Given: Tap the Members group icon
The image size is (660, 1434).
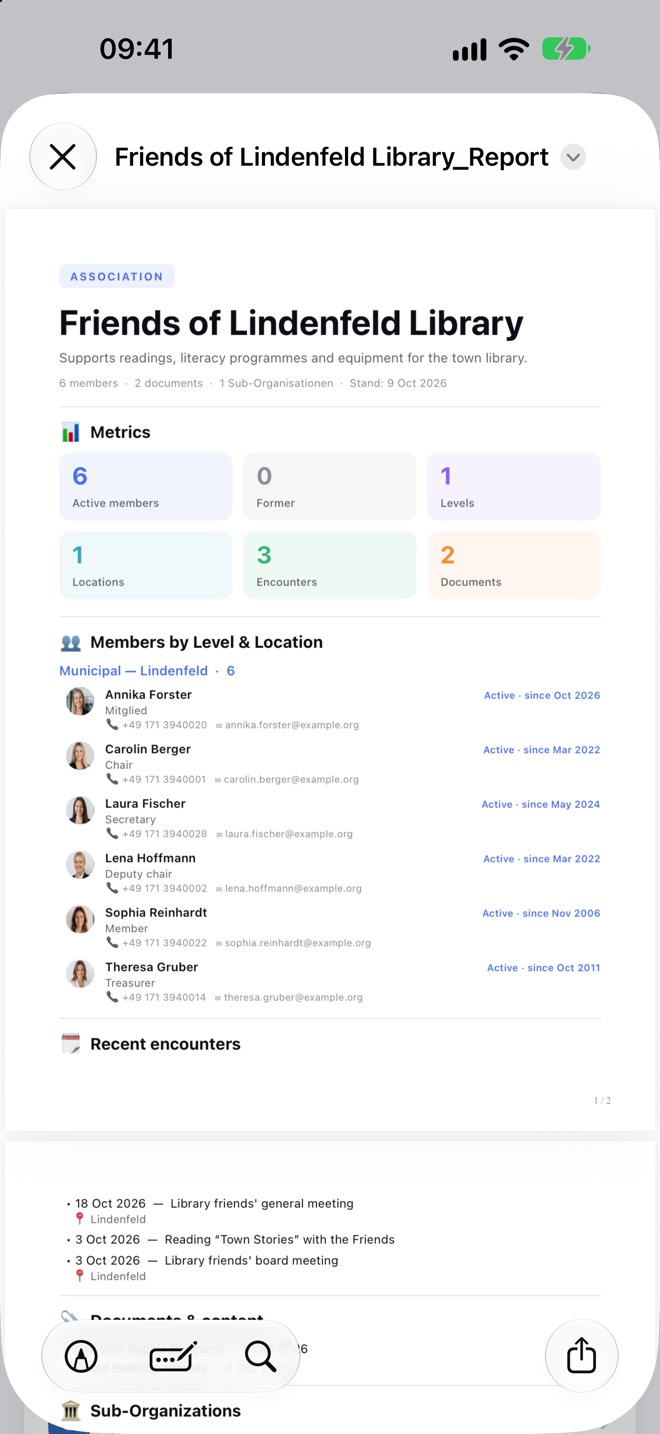Looking at the screenshot, I should point(70,642).
